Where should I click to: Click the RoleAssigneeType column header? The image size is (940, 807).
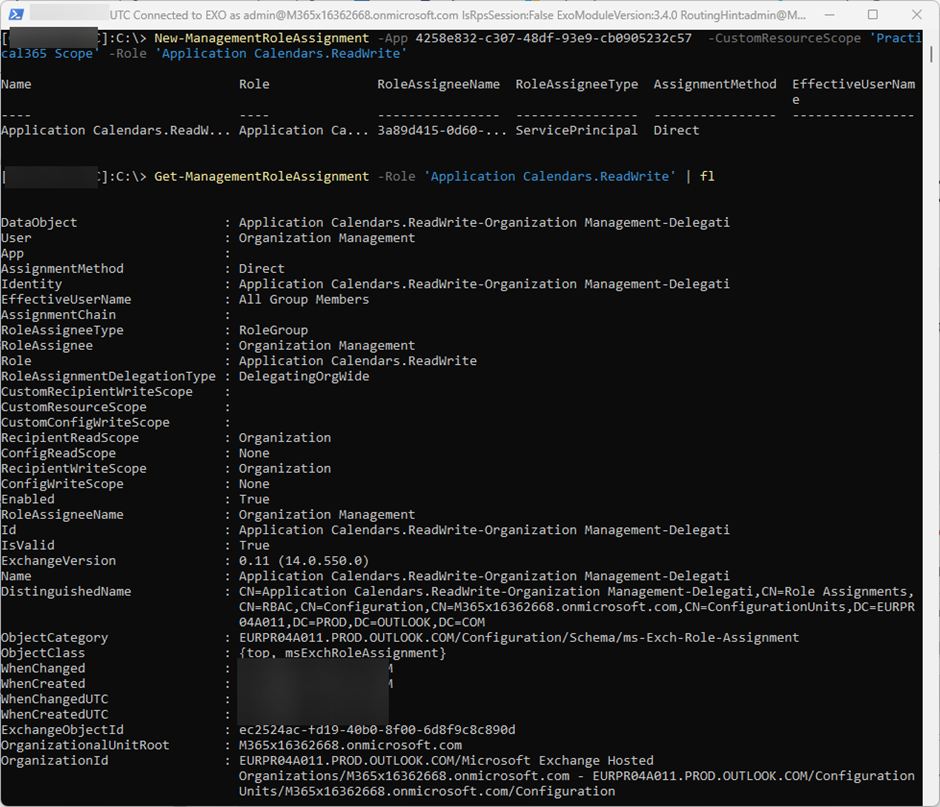[577, 85]
